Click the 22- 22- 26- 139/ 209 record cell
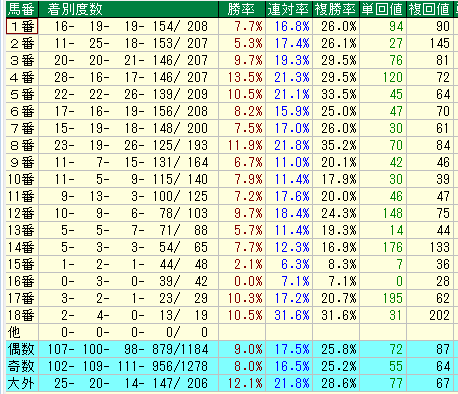The width and height of the screenshot is (458, 394). point(128,94)
